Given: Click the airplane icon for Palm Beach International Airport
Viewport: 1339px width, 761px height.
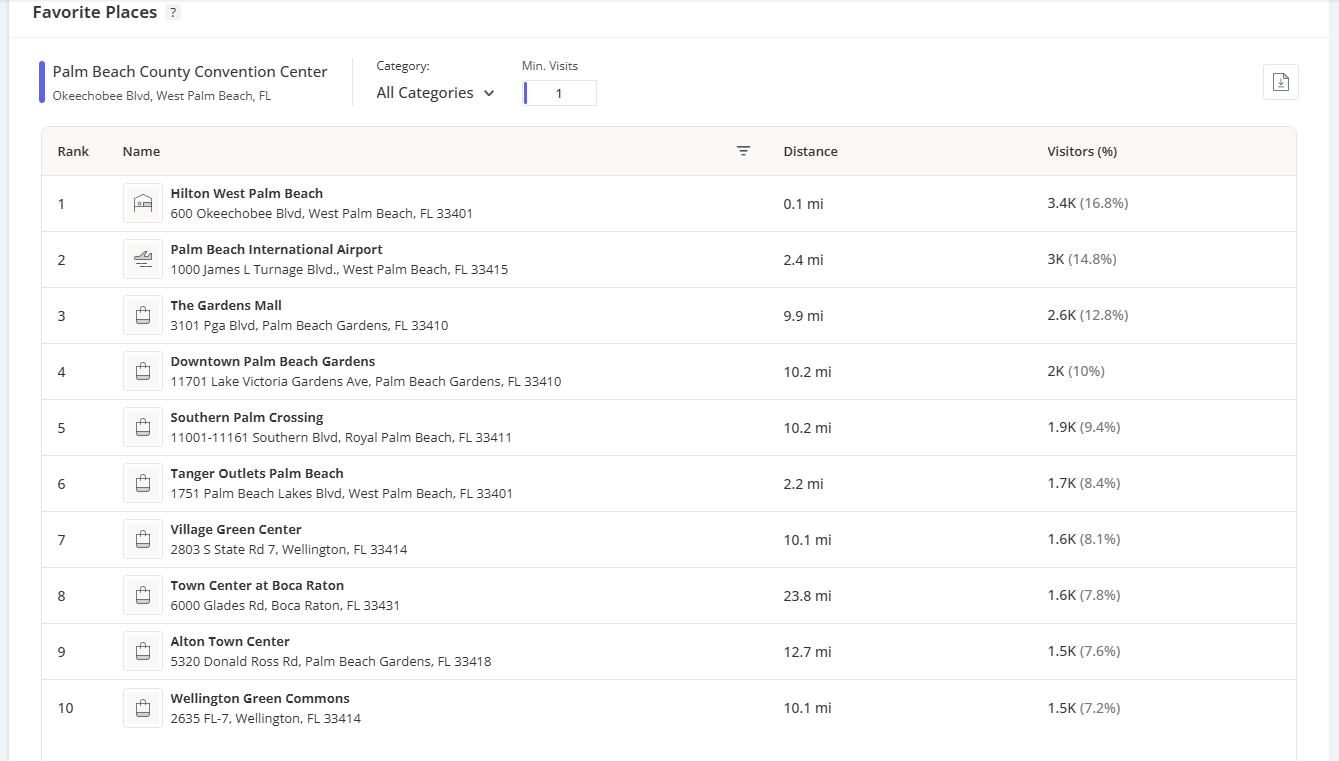Looking at the screenshot, I should tap(143, 259).
